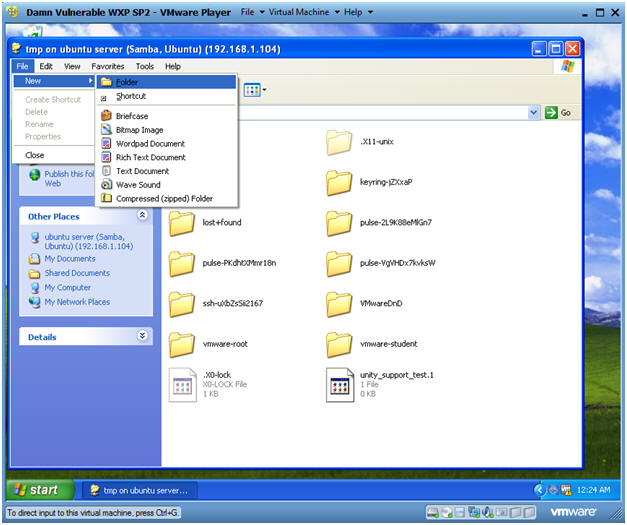Choose Shortcut from the New submenu
627x525 pixels.
pos(166,96)
